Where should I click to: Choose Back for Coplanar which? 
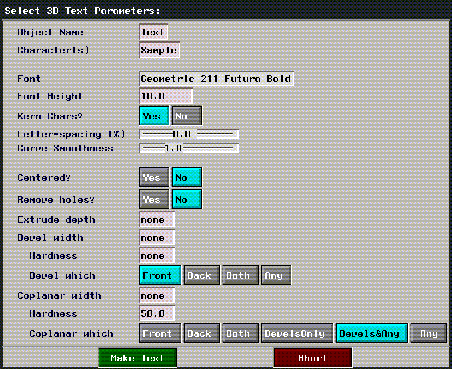(202, 333)
